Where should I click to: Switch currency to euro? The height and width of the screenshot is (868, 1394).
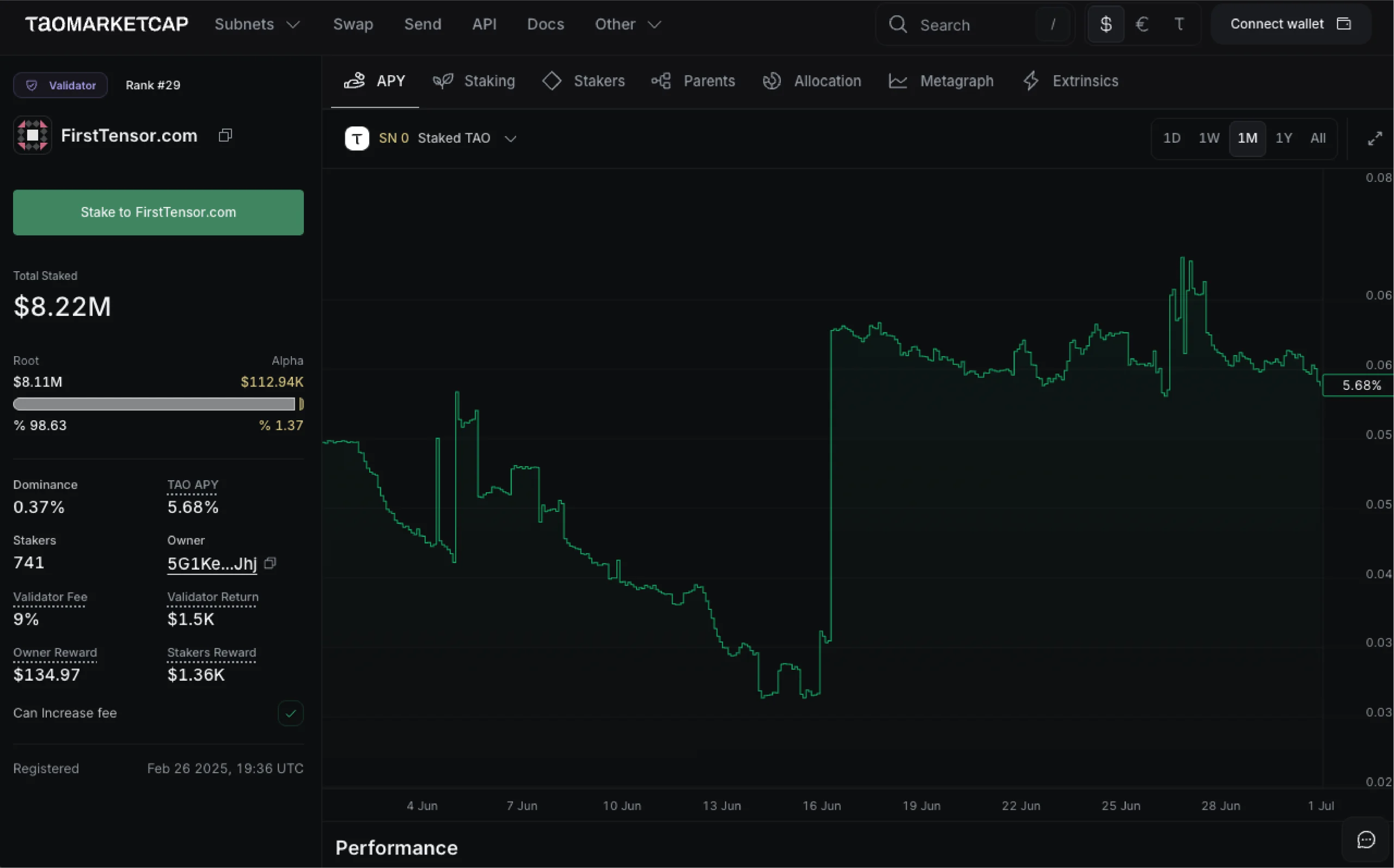point(1142,24)
